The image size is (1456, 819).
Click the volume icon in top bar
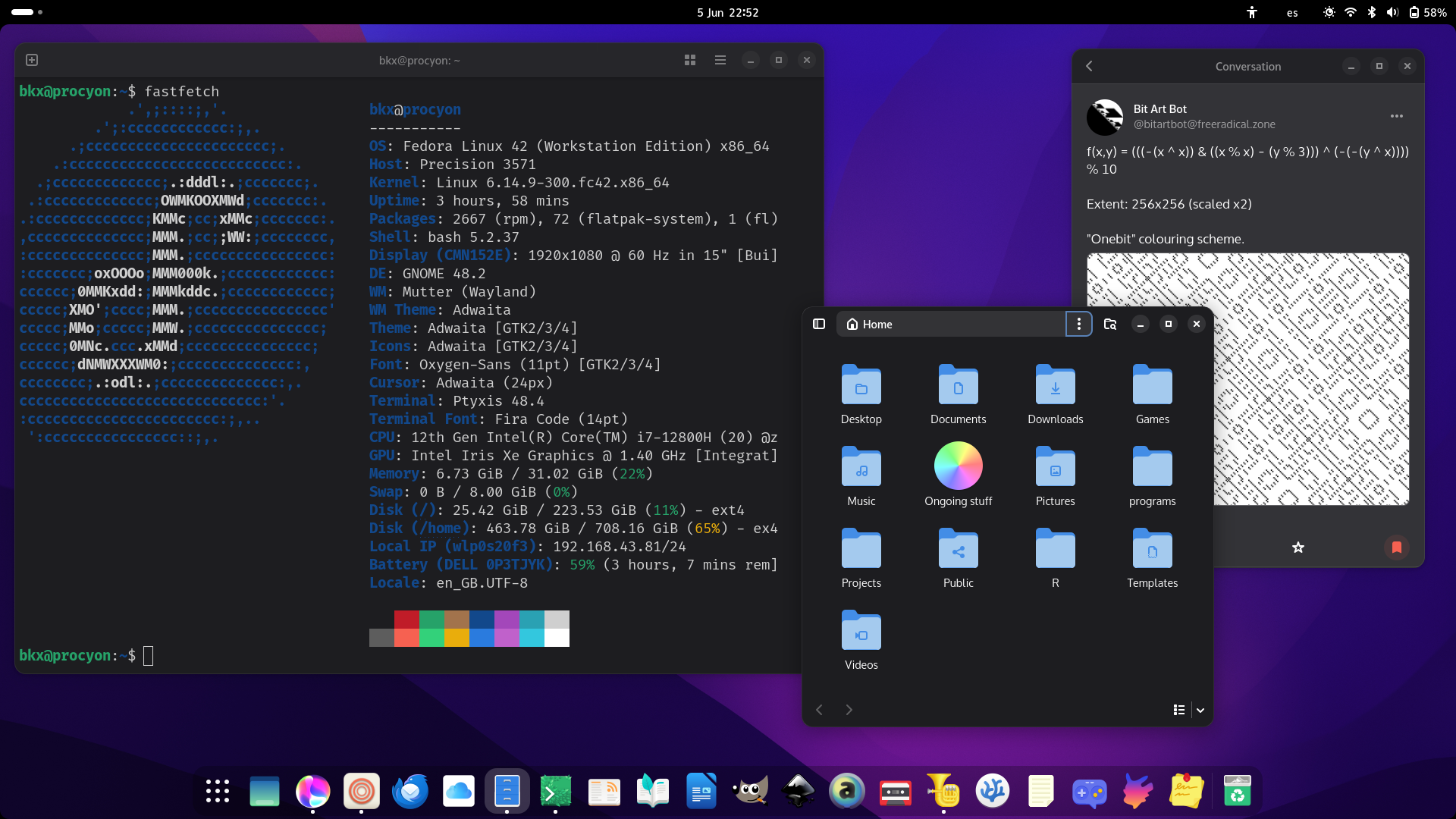click(x=1392, y=12)
